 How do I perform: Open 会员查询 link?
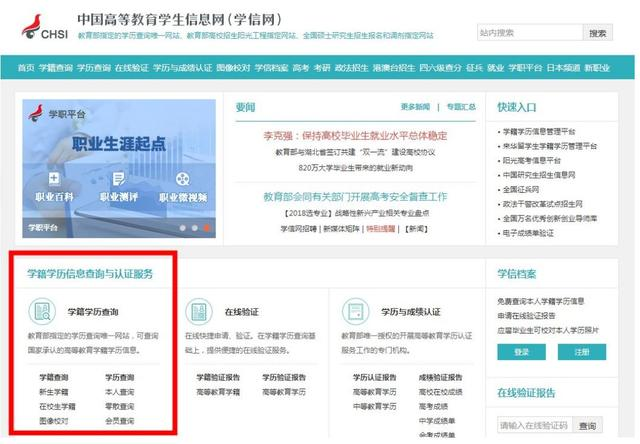(x=119, y=421)
